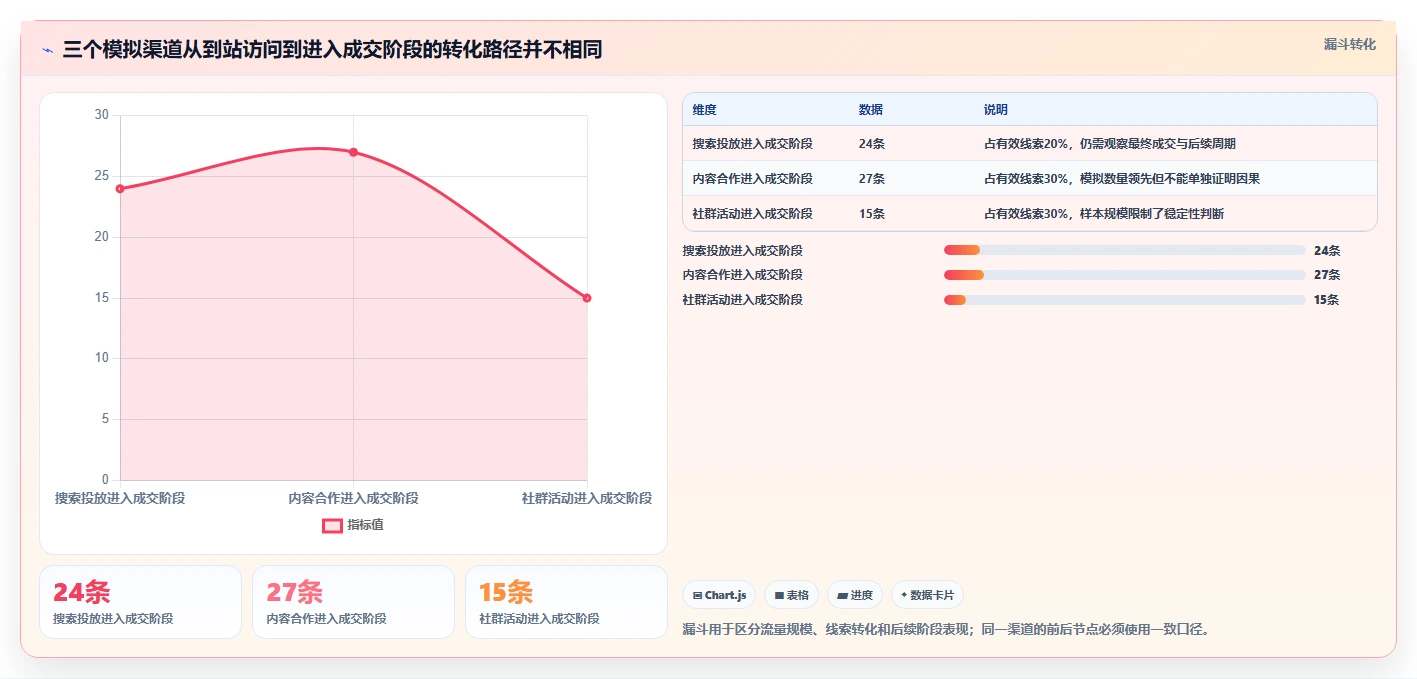1417x679 pixels.
Task: Click the table cell 内容合作进入成交阶段
Action: click(x=752, y=179)
